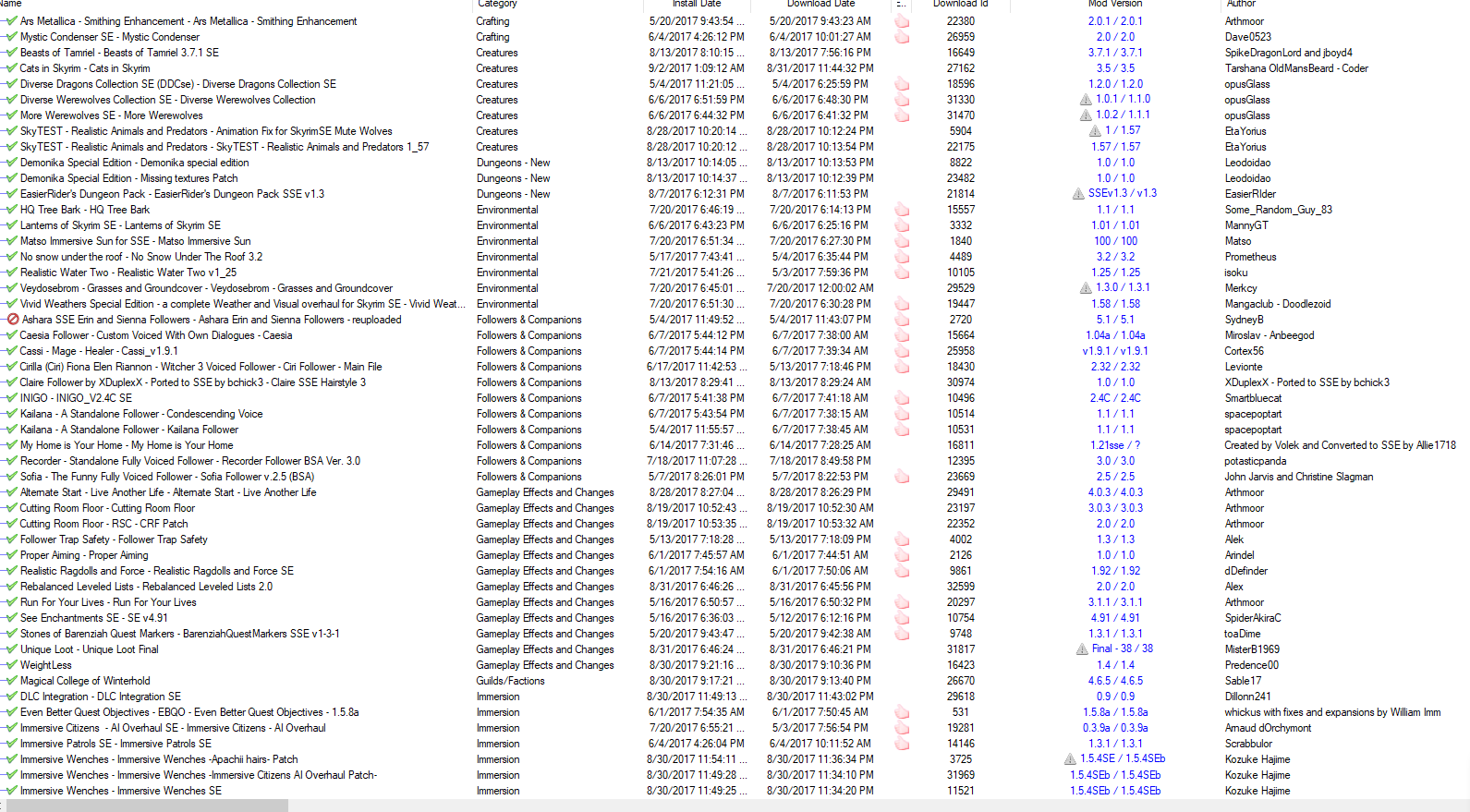The height and width of the screenshot is (812, 1470).
Task: Click endorse hand icon on Immersive Patrols SE row
Action: (902, 744)
